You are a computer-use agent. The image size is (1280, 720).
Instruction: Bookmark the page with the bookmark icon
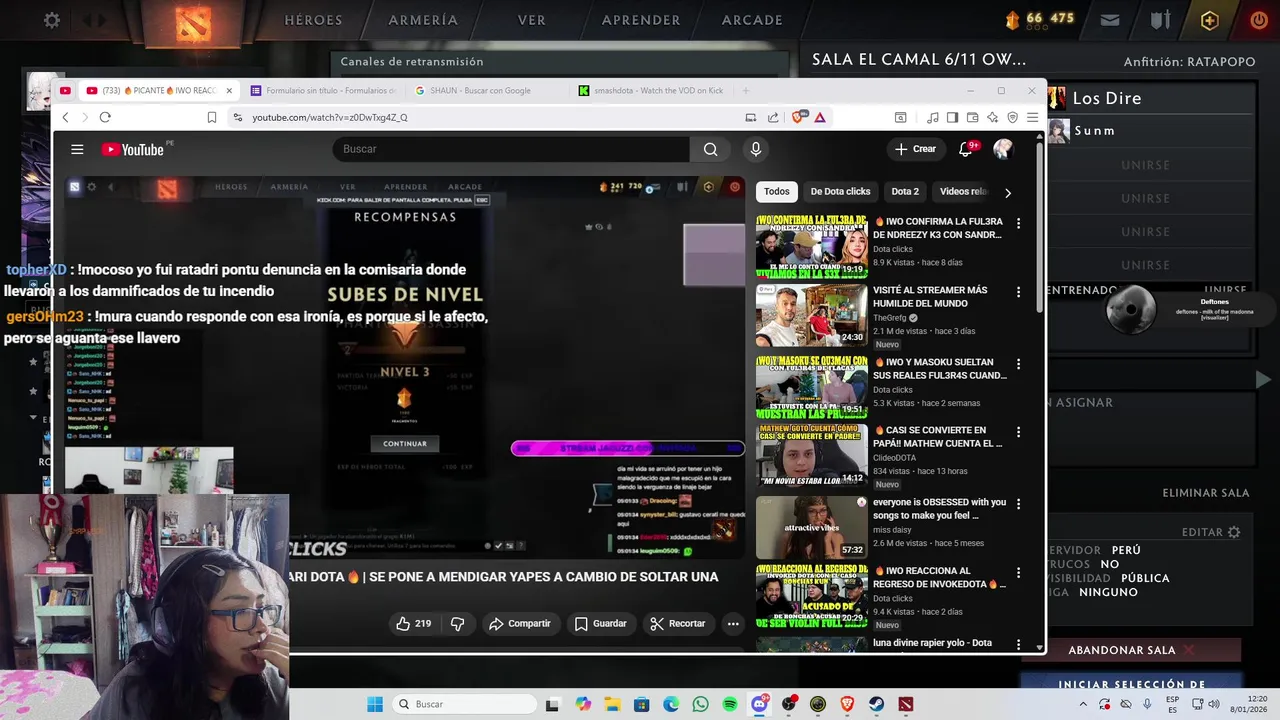[211, 117]
